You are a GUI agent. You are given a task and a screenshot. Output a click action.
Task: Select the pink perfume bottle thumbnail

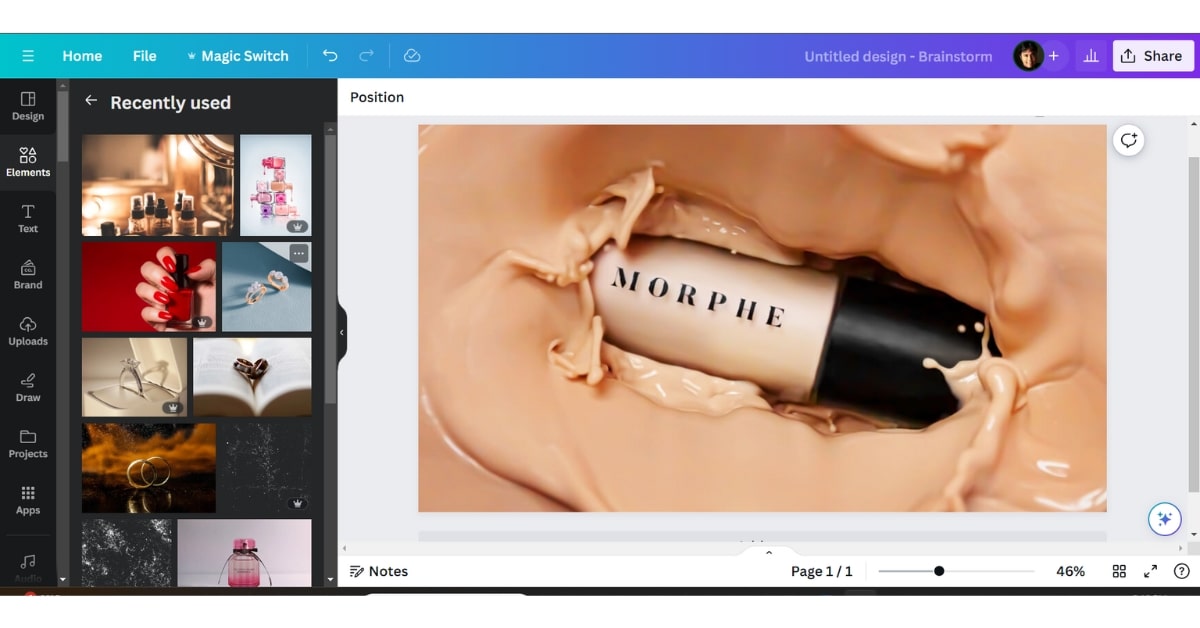coord(244,553)
